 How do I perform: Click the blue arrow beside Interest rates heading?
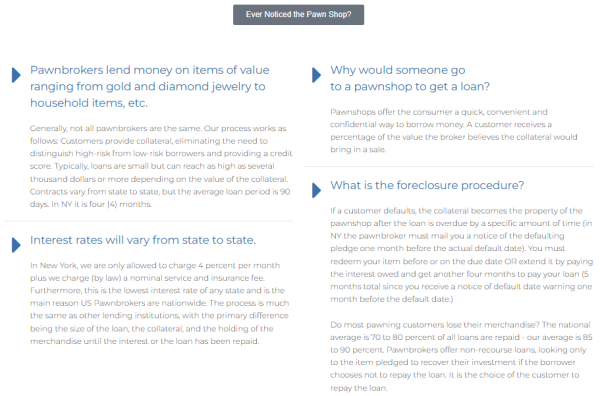16,245
